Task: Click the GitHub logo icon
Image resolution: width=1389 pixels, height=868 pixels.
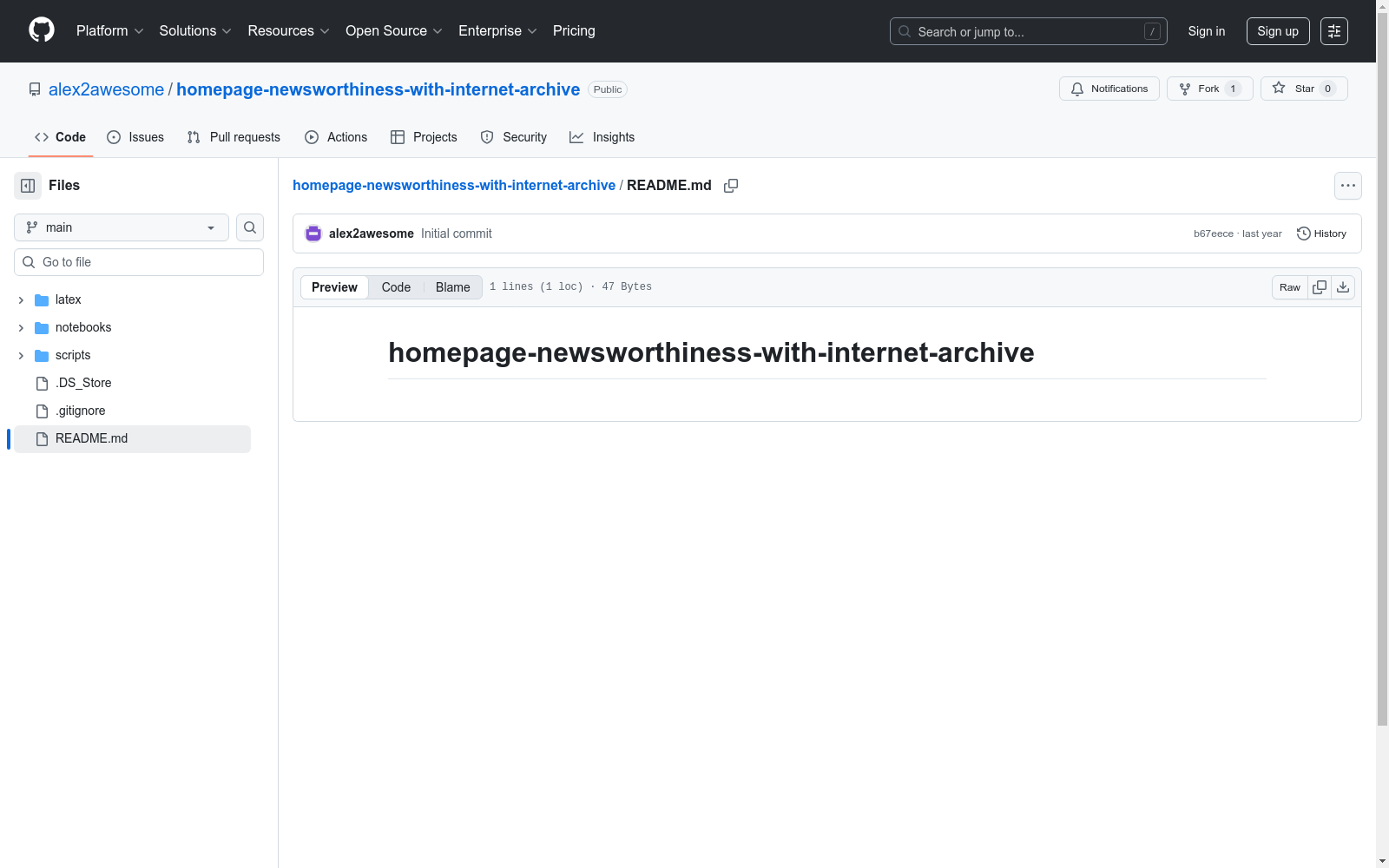Action: [x=42, y=30]
